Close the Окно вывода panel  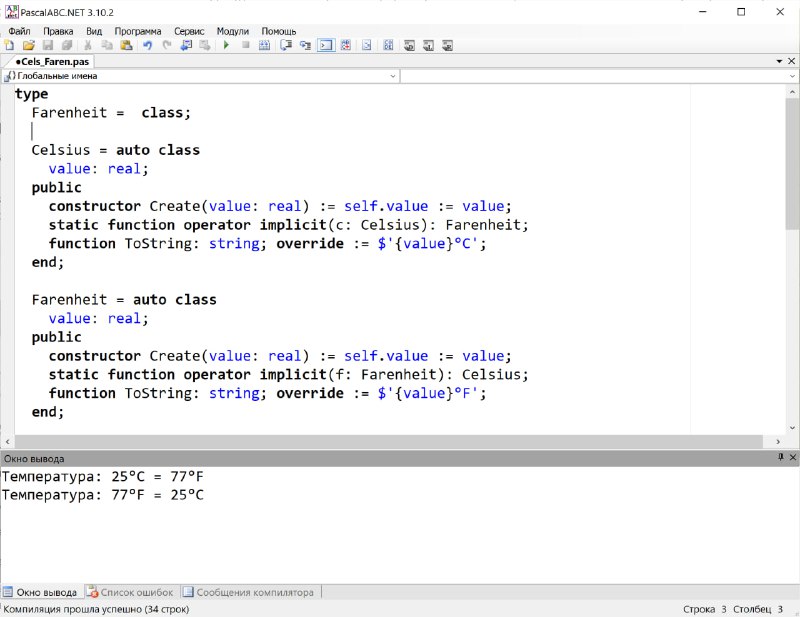(x=793, y=457)
